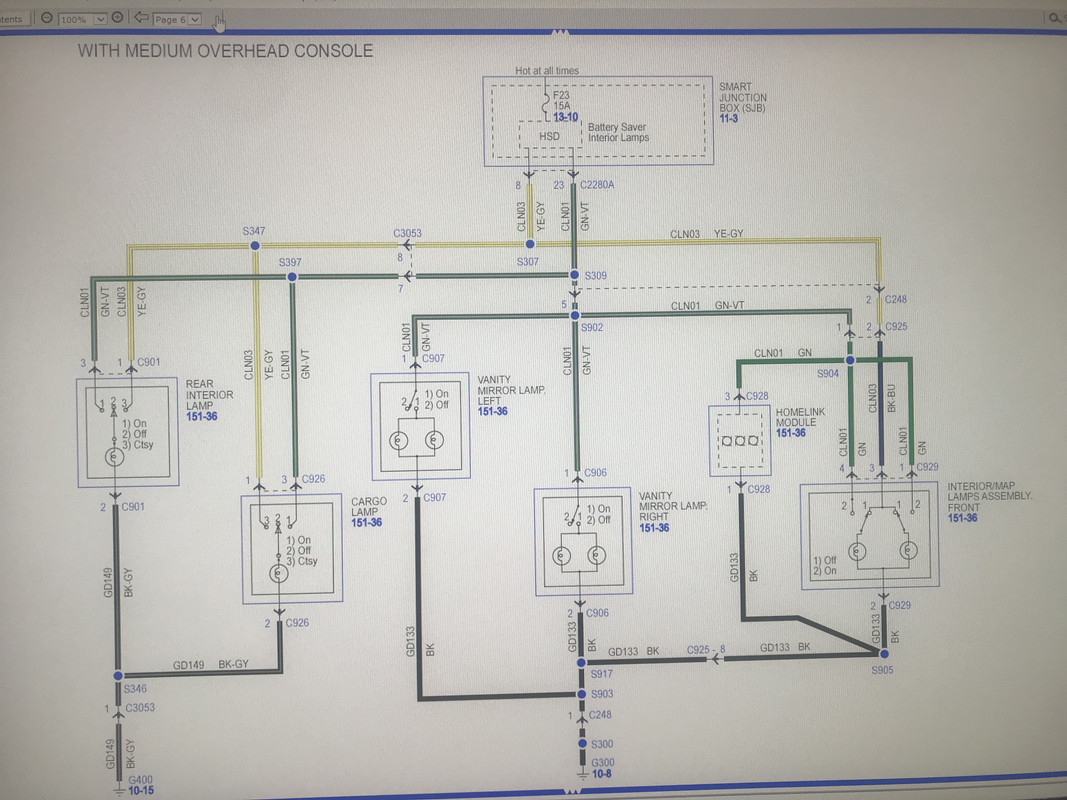The width and height of the screenshot is (1067, 800).
Task: Click the G300 ground label
Action: 603,763
